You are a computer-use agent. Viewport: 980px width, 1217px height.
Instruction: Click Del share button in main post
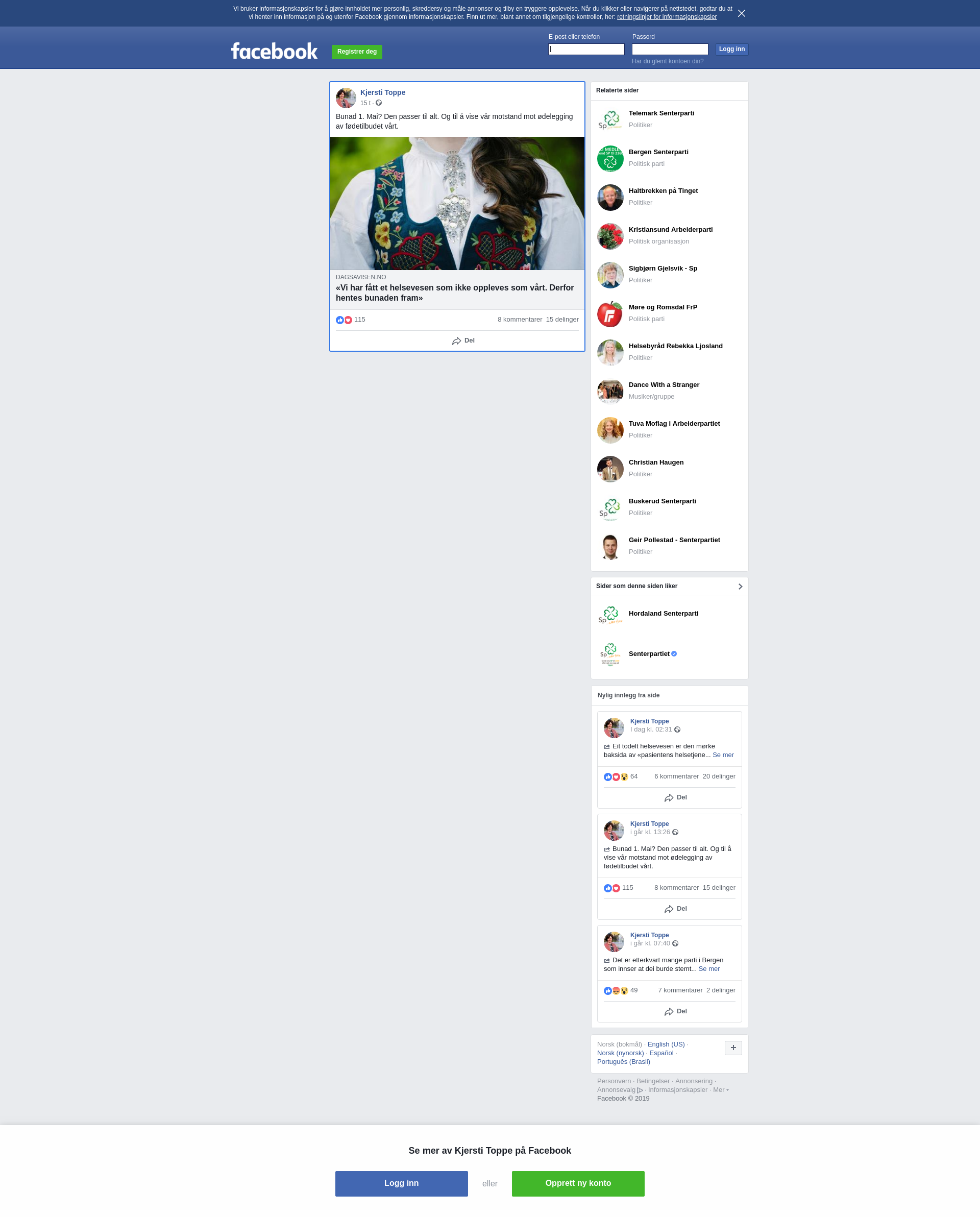tap(463, 341)
